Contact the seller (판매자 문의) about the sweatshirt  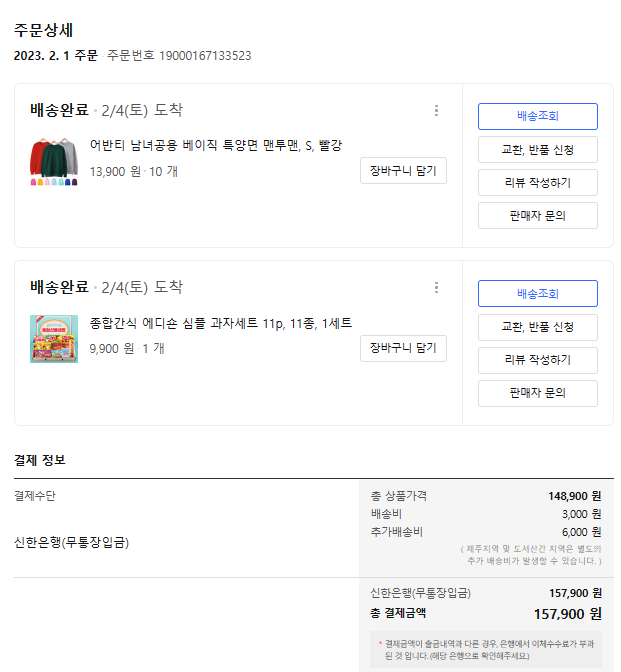[x=537, y=216]
